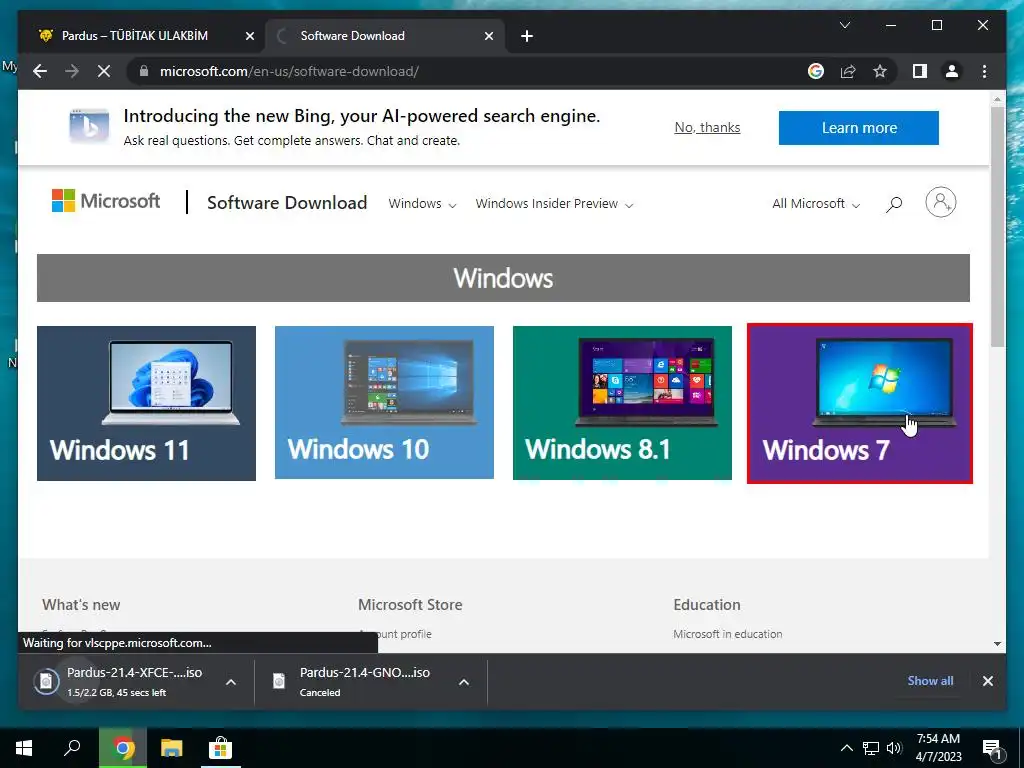Bookmark this page with the star icon
1024x768 pixels.
pos(880,71)
